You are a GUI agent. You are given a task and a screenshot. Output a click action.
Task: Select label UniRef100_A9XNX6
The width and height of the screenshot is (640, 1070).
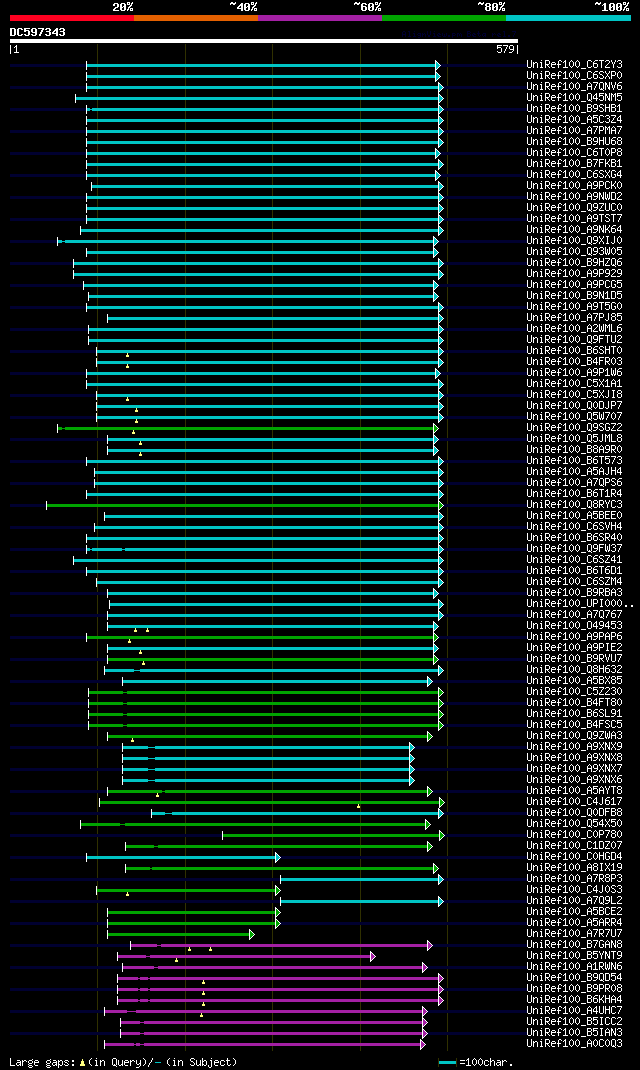(574, 780)
